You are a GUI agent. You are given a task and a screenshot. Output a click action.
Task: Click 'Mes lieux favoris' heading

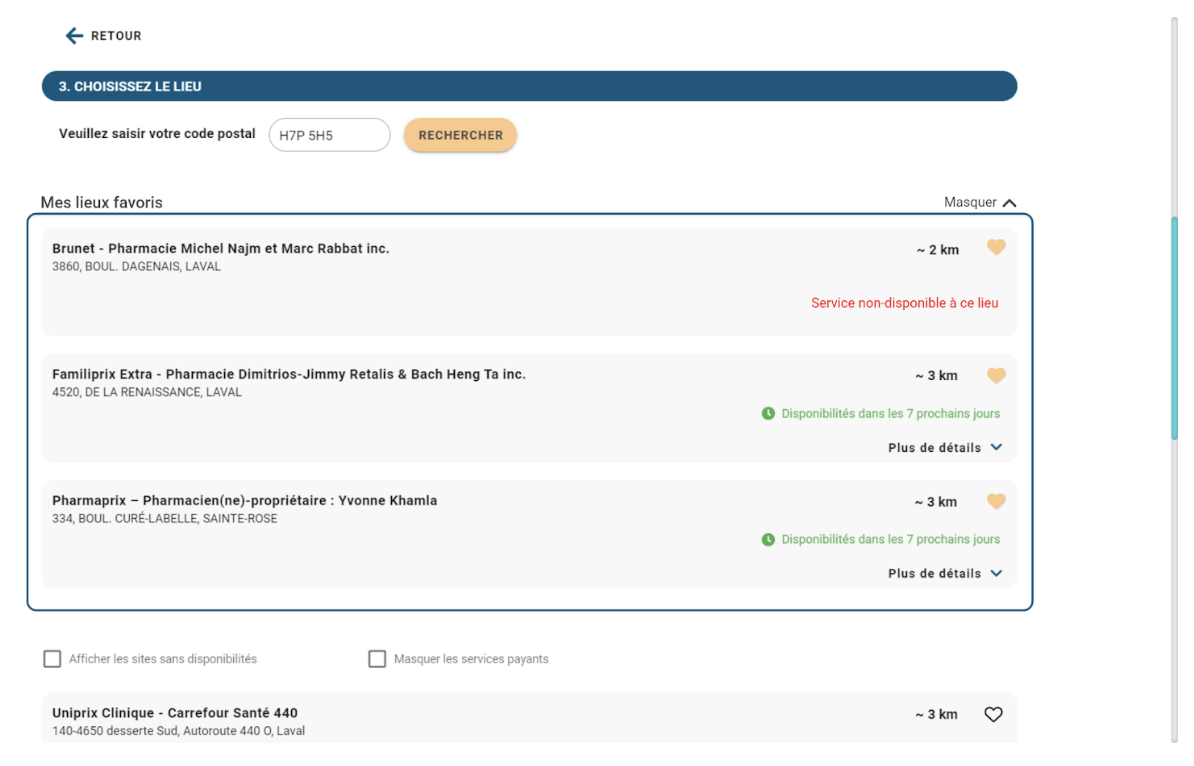pos(101,203)
